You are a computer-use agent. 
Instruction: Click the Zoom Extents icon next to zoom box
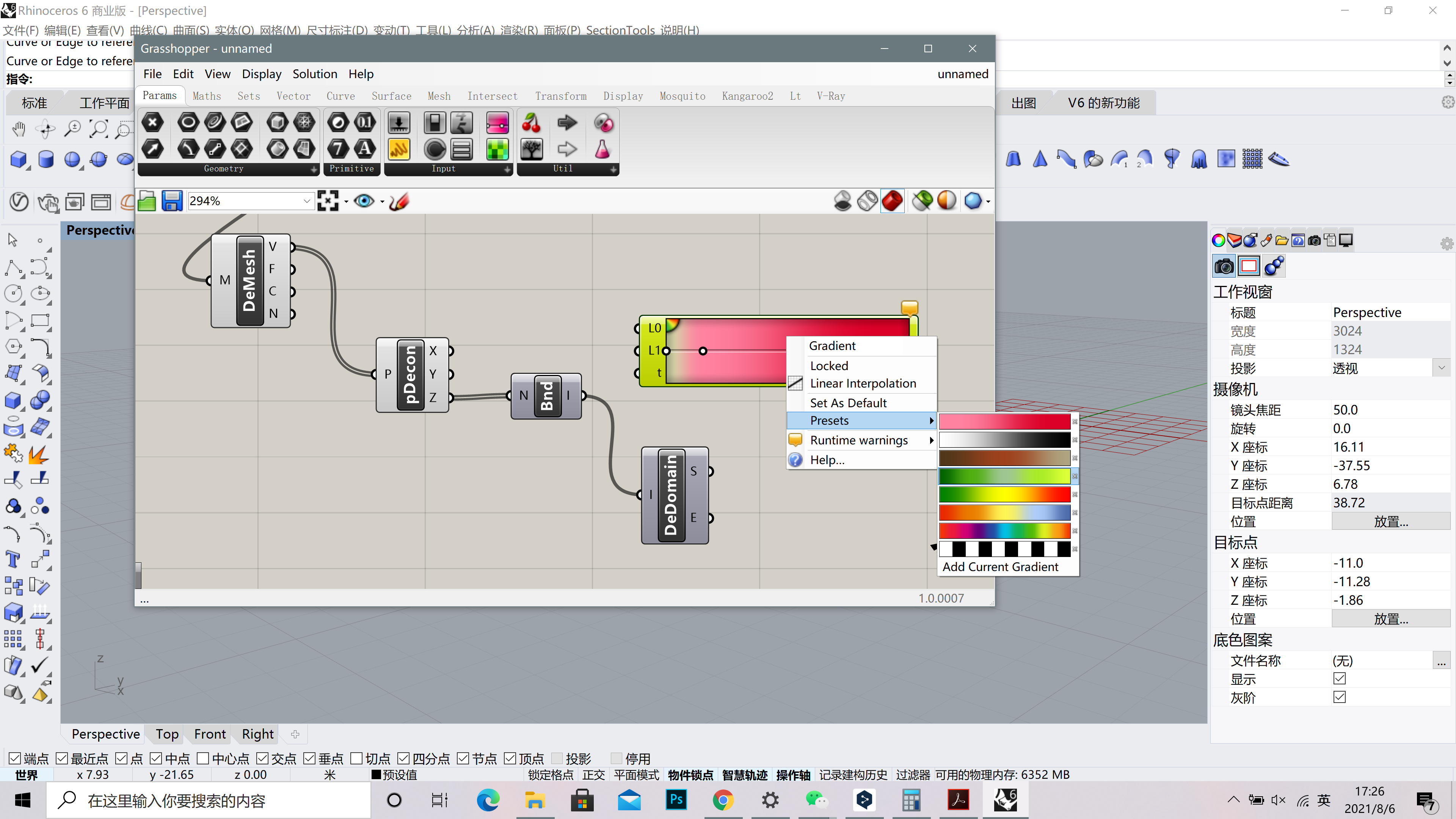point(328,201)
